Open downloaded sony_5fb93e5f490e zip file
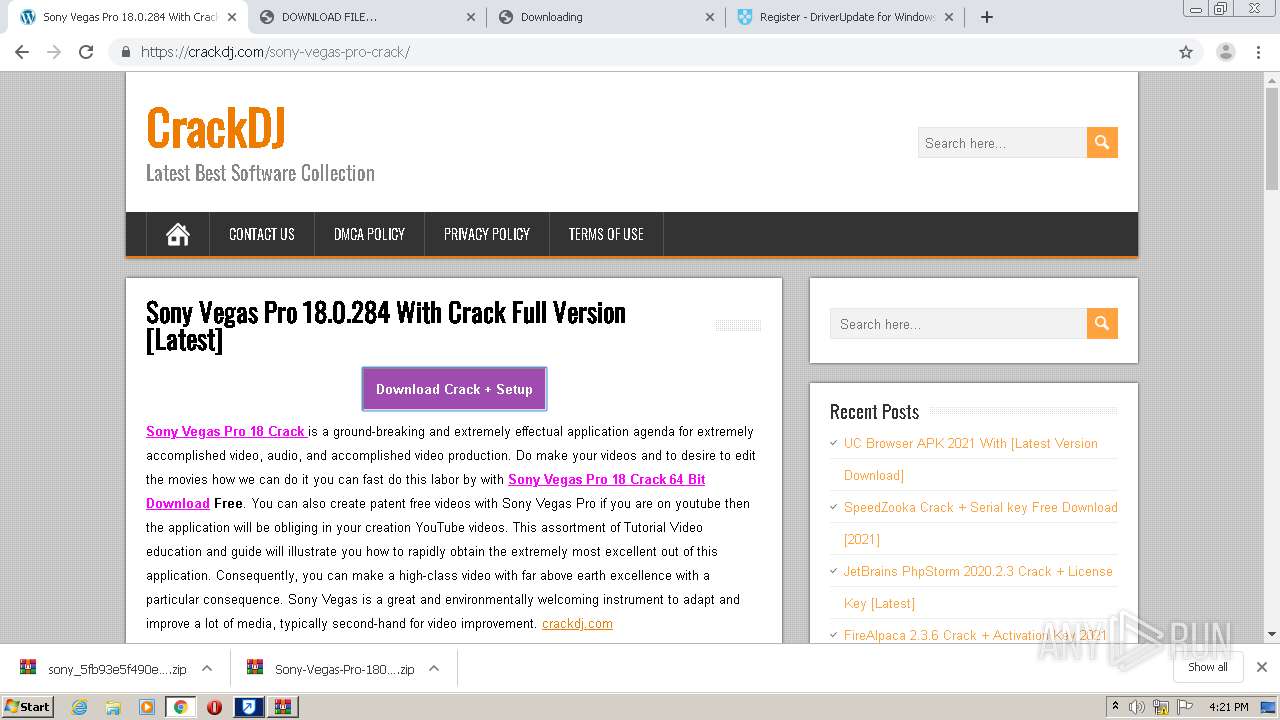Image resolution: width=1280 pixels, height=720 pixels. (x=103, y=669)
